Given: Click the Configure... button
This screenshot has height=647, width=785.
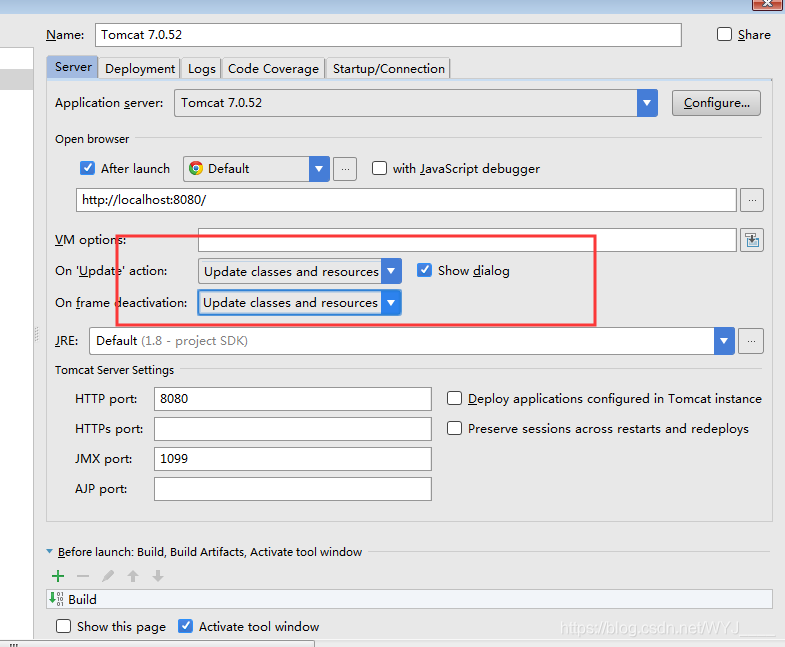Looking at the screenshot, I should point(716,103).
